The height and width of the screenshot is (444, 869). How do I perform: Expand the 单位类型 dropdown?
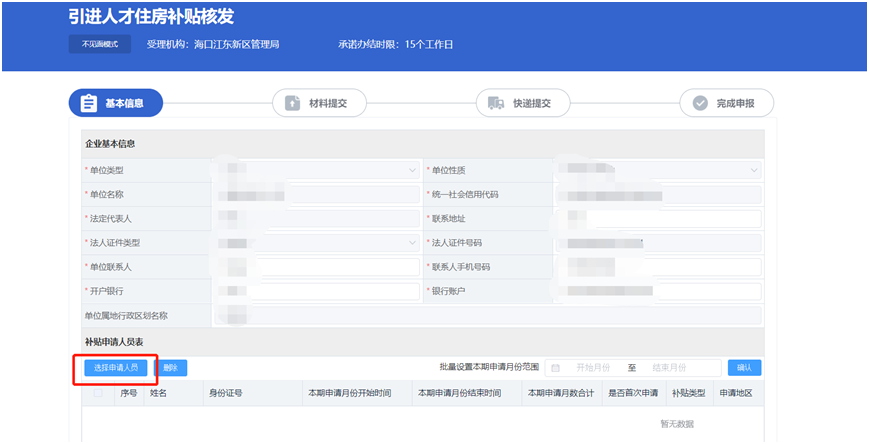click(x=412, y=171)
